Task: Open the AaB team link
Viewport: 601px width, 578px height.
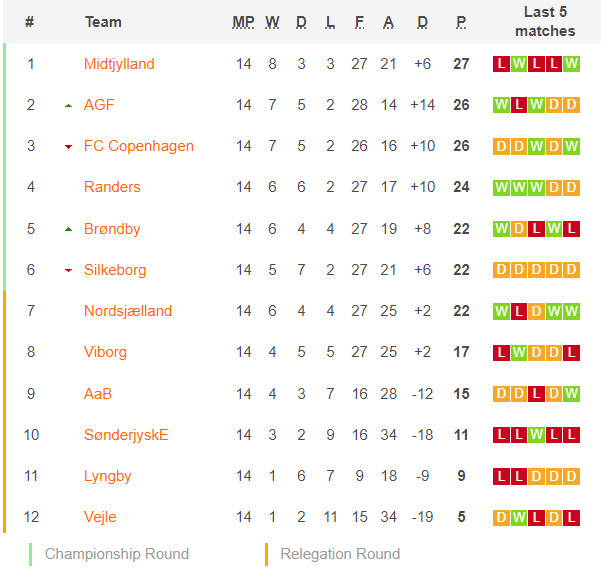Action: [x=98, y=394]
